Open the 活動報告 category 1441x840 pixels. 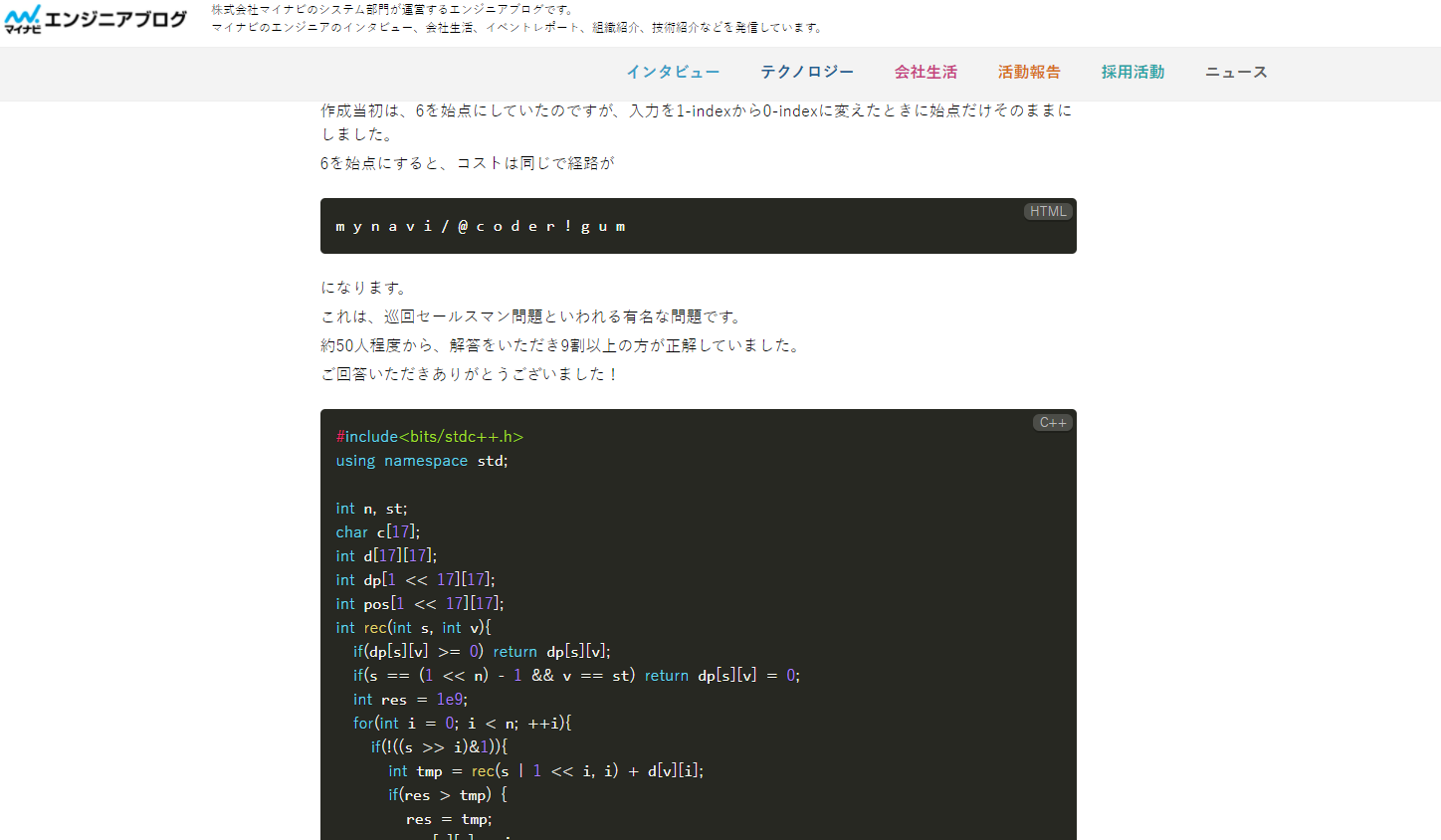[1029, 72]
